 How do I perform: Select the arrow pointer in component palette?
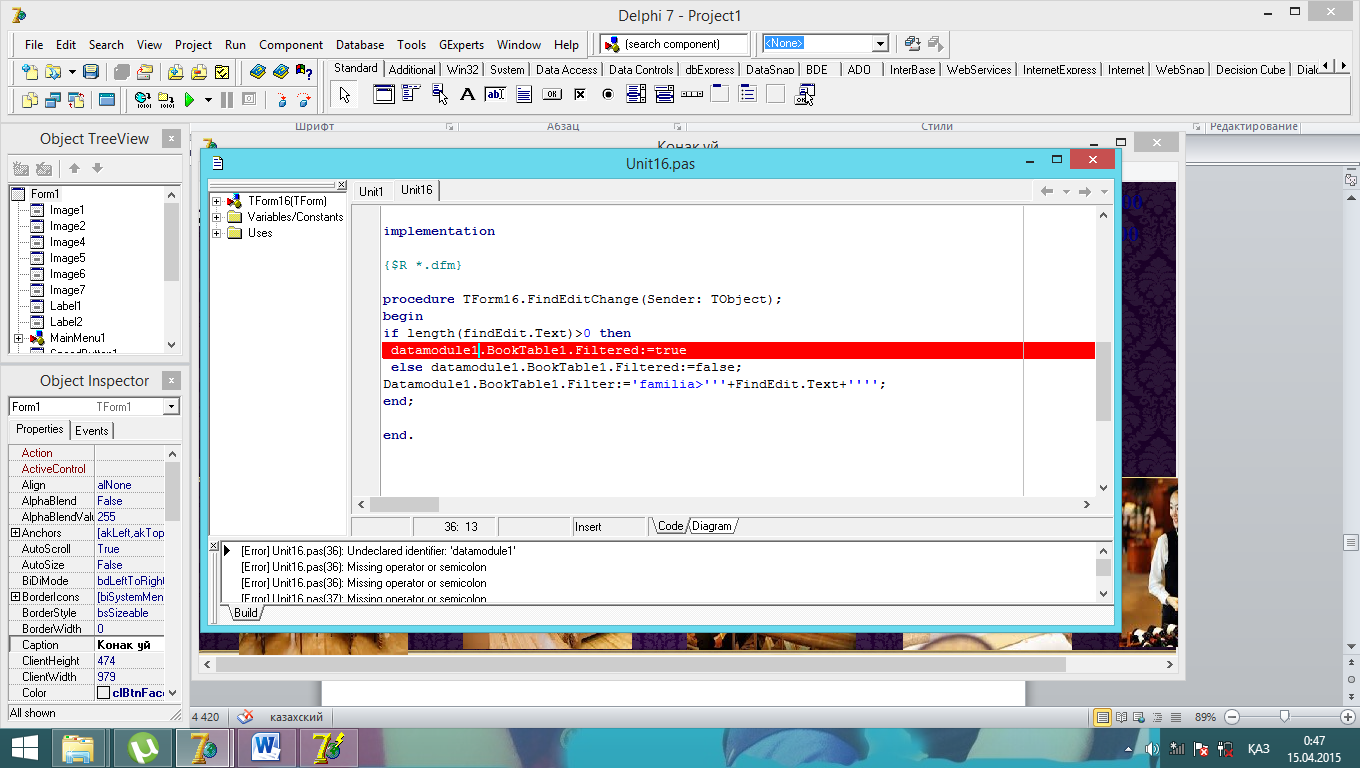[345, 95]
